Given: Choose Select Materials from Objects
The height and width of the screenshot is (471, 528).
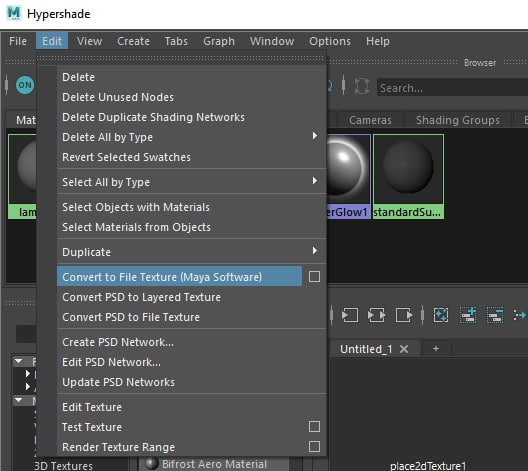Looking at the screenshot, I should coord(192,227).
